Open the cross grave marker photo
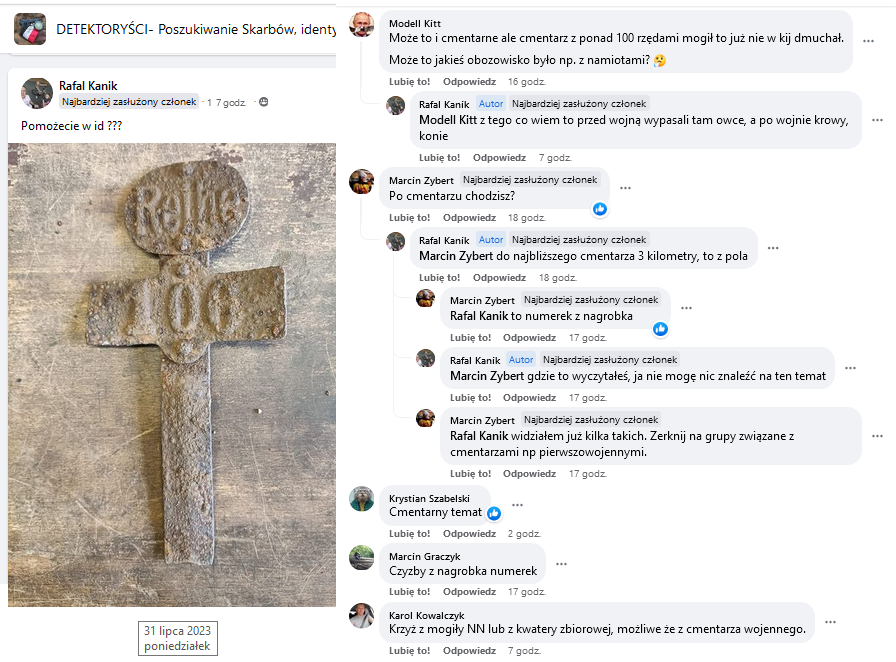896x662 pixels. 172,374
